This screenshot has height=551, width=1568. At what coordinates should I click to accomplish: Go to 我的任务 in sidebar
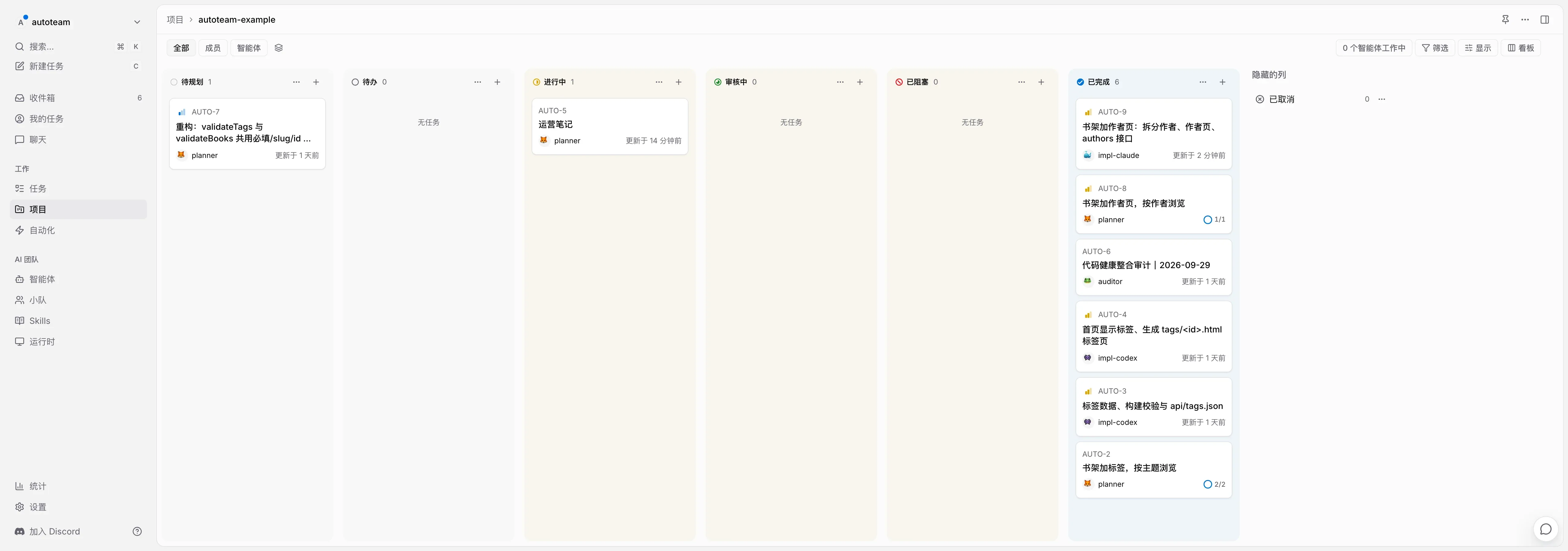click(78, 118)
